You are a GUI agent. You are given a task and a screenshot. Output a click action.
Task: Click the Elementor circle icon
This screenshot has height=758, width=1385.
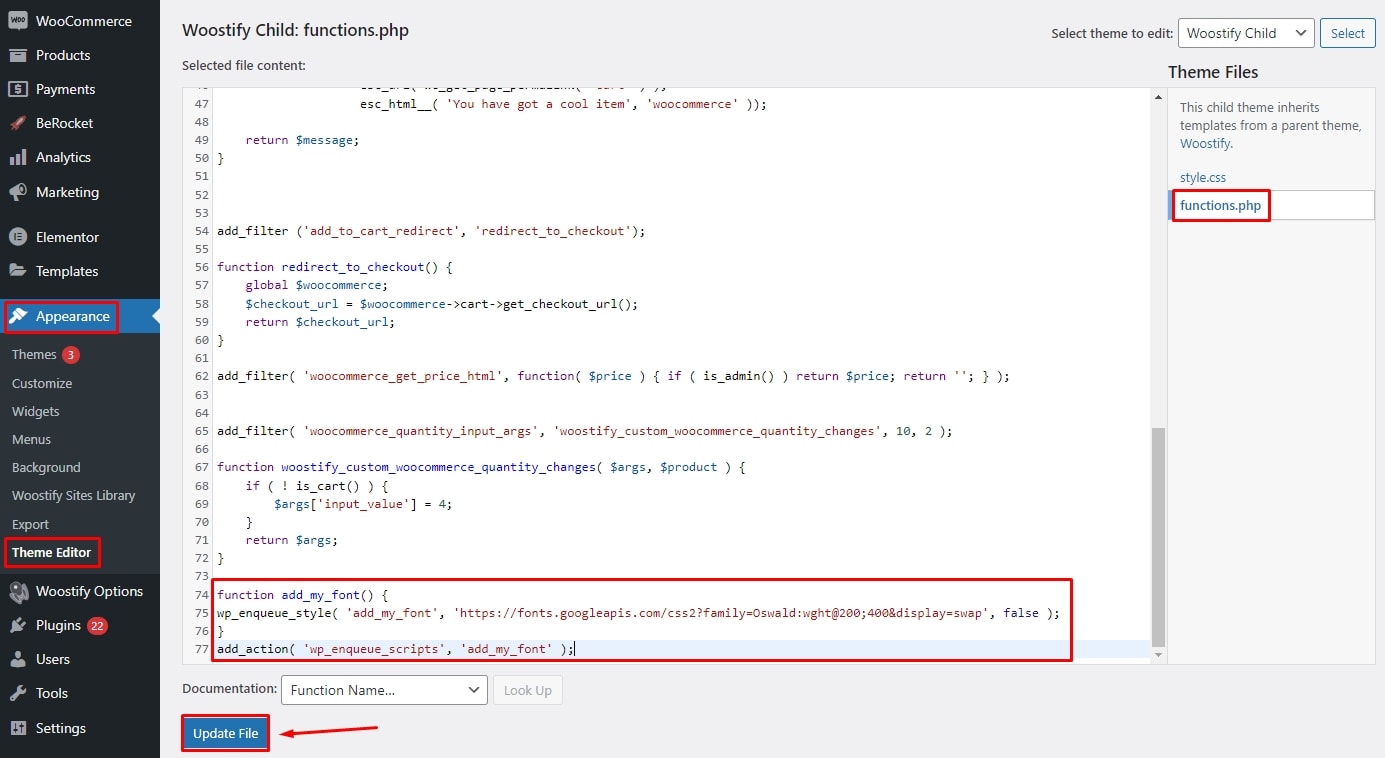pyautogui.click(x=18, y=237)
